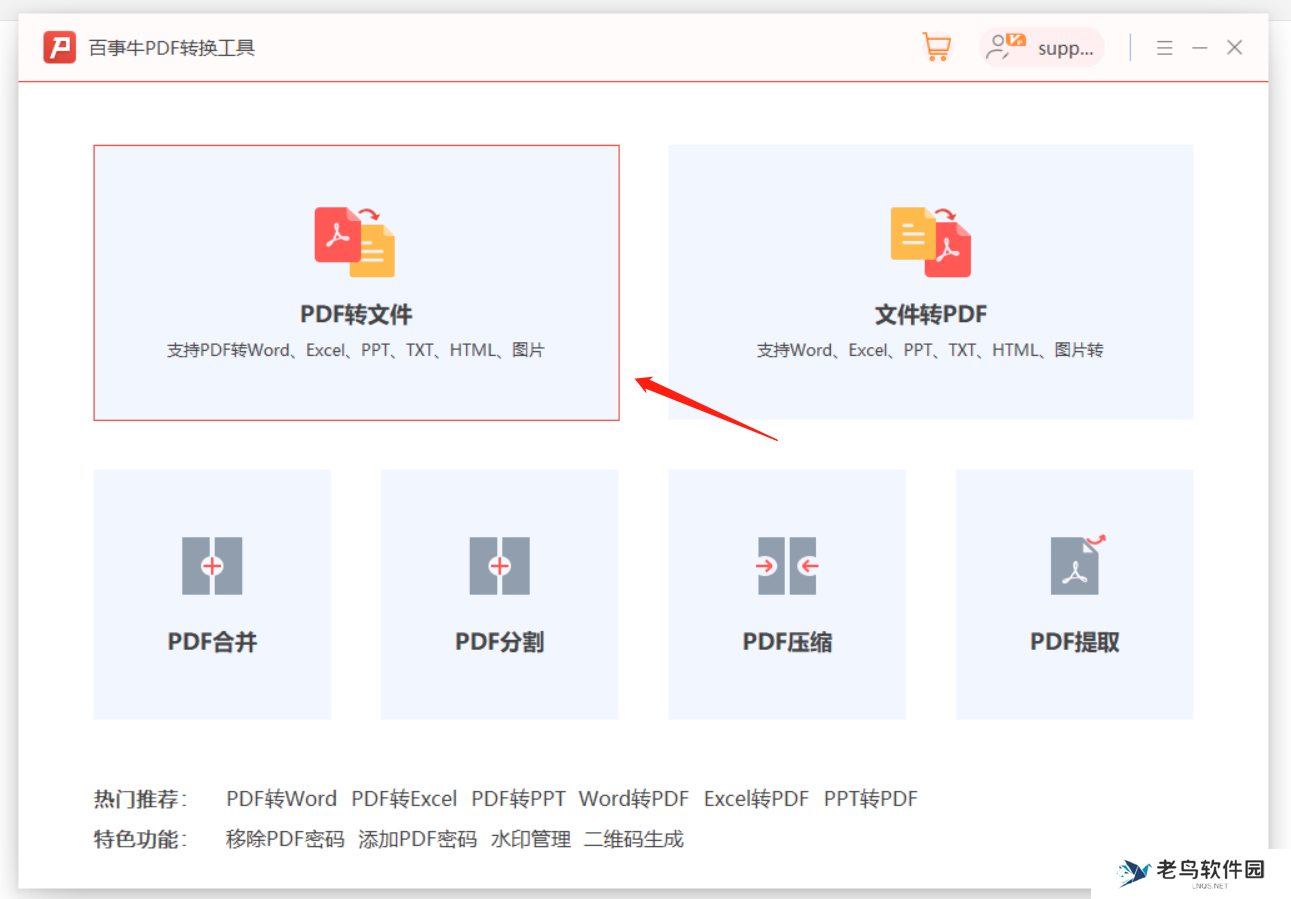
Task: Select the Excel转PDF link
Action: click(756, 798)
